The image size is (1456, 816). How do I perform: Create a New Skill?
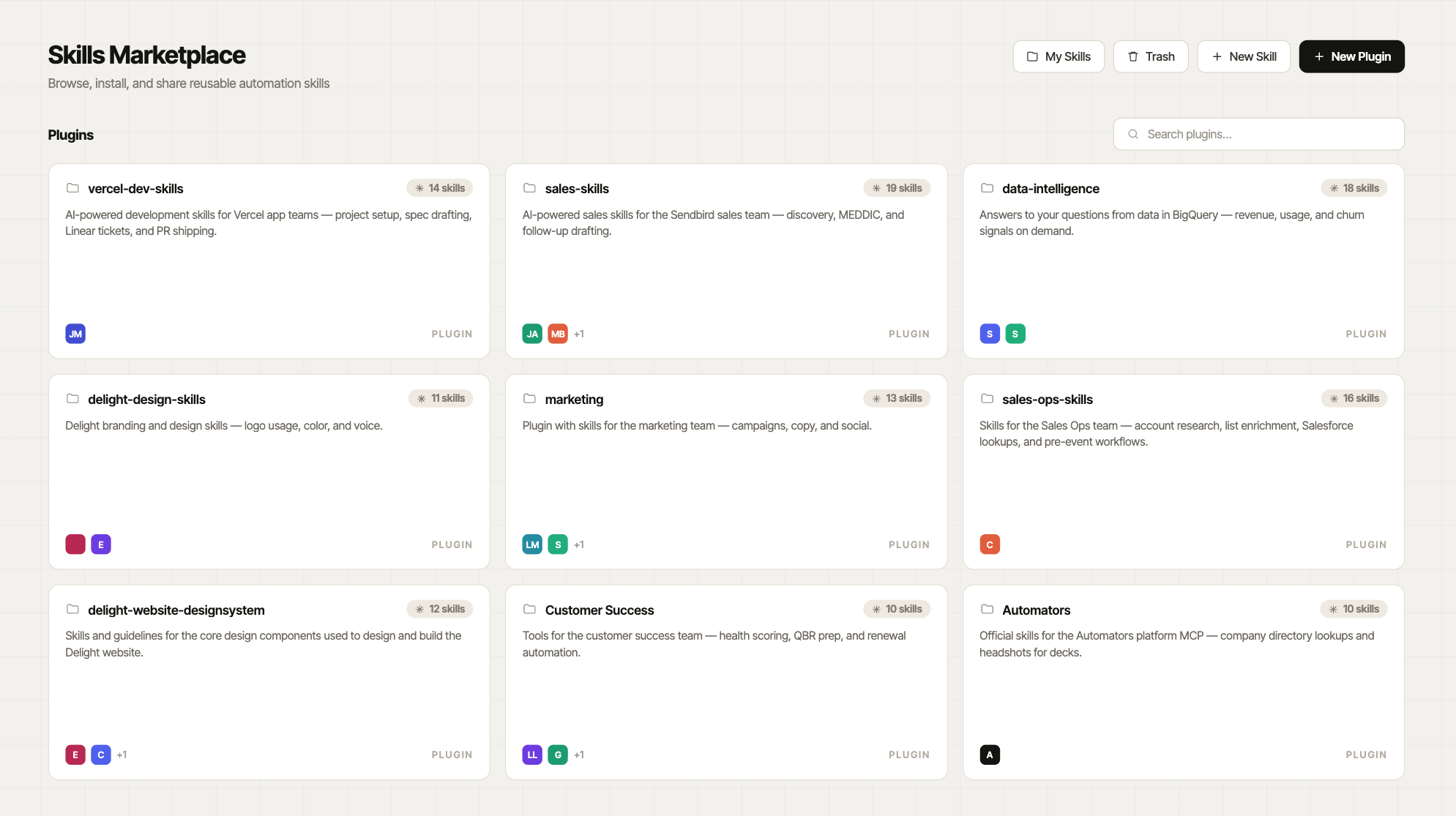click(1244, 56)
